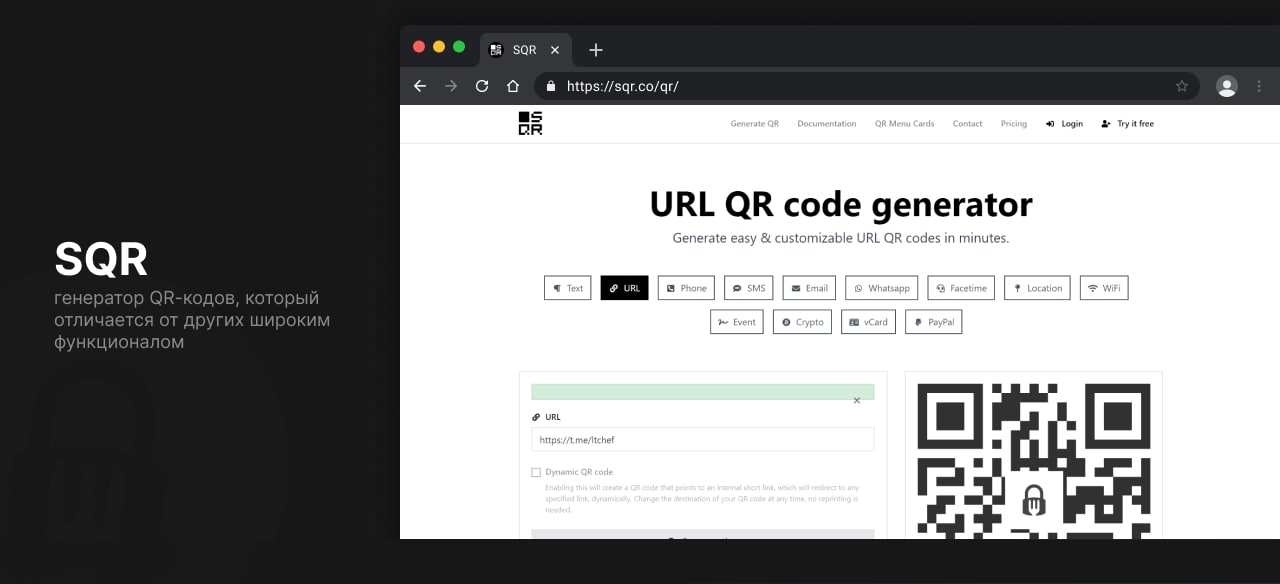The height and width of the screenshot is (584, 1280).
Task: Enable the Dynamic QR code checkbox
Action: [536, 472]
